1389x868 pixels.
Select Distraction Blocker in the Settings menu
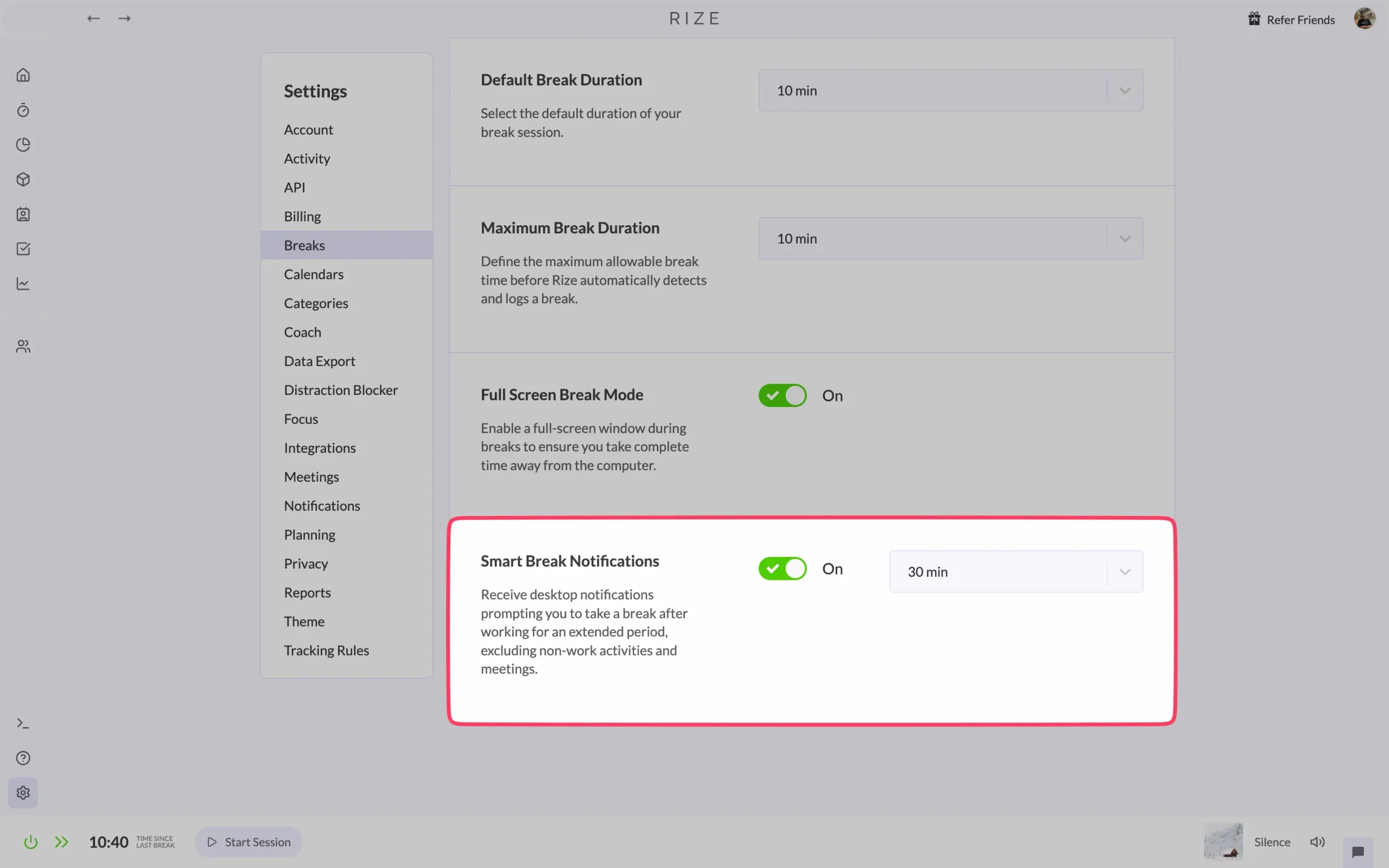347,390
